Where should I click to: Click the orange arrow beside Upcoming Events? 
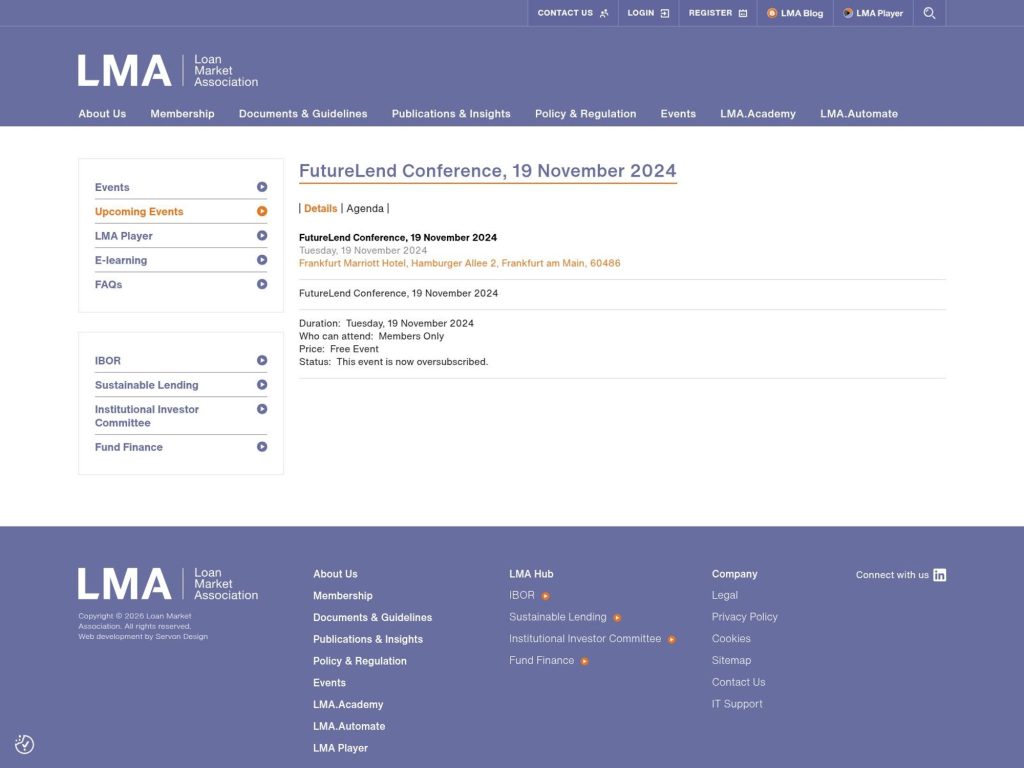click(262, 211)
